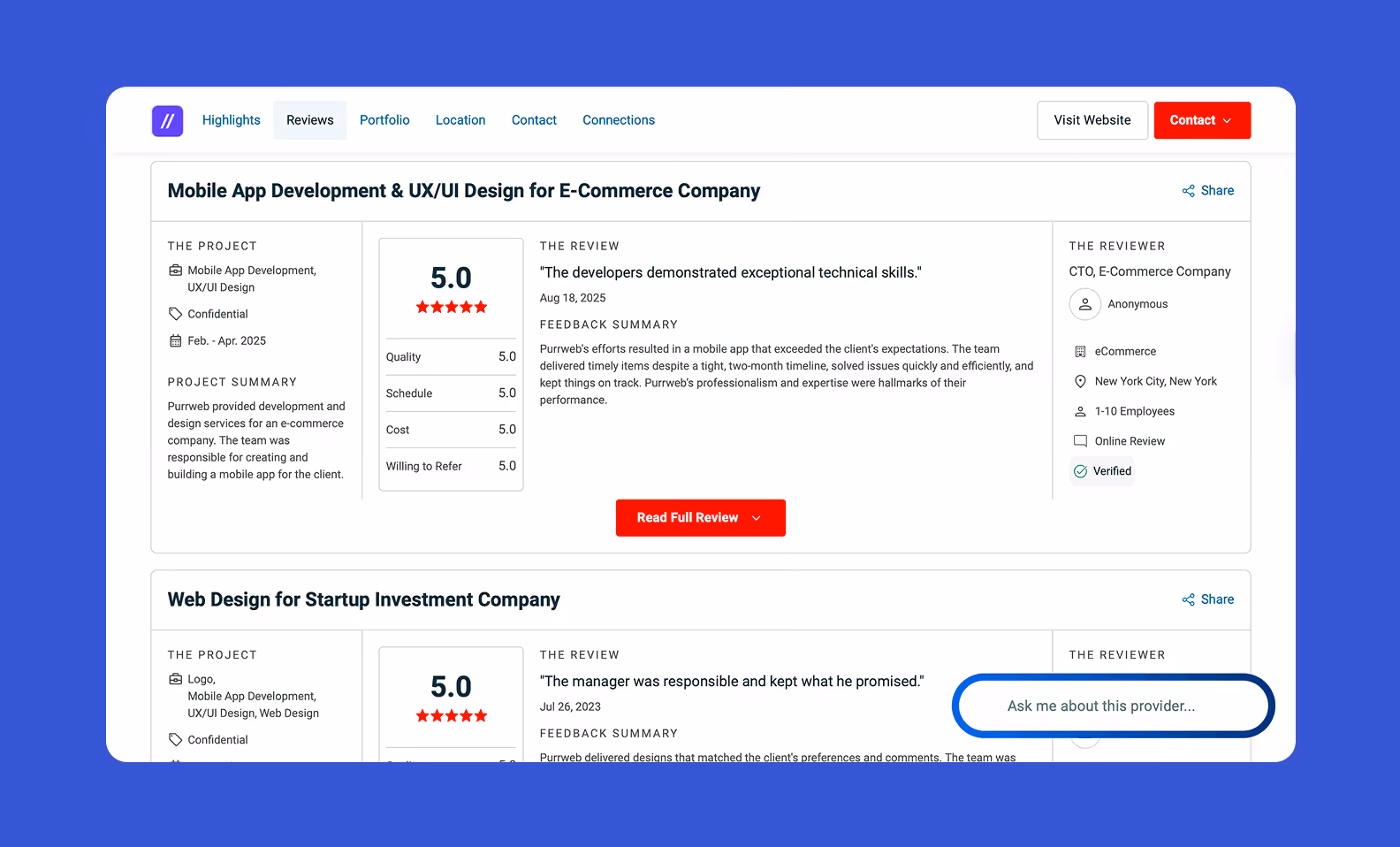Click the New York City, New York text
This screenshot has height=847, width=1400.
[1156, 381]
